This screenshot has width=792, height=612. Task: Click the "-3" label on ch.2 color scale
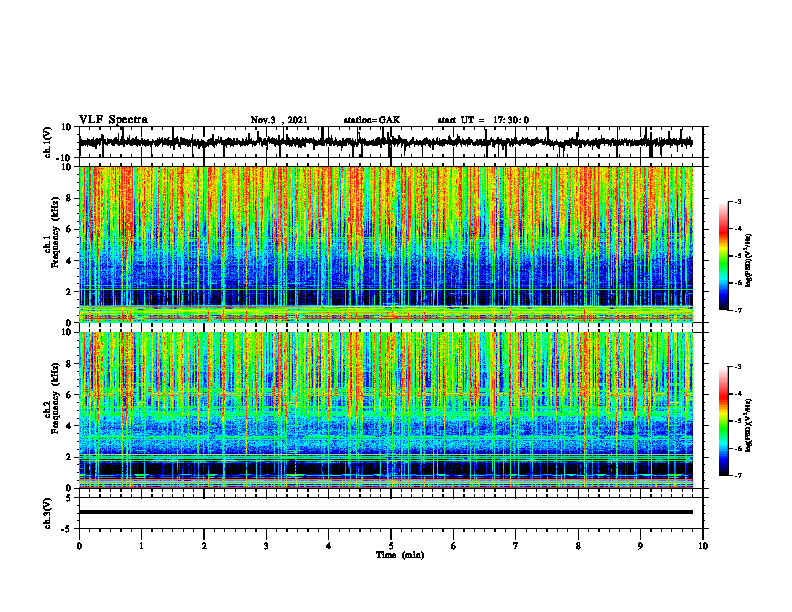point(738,367)
